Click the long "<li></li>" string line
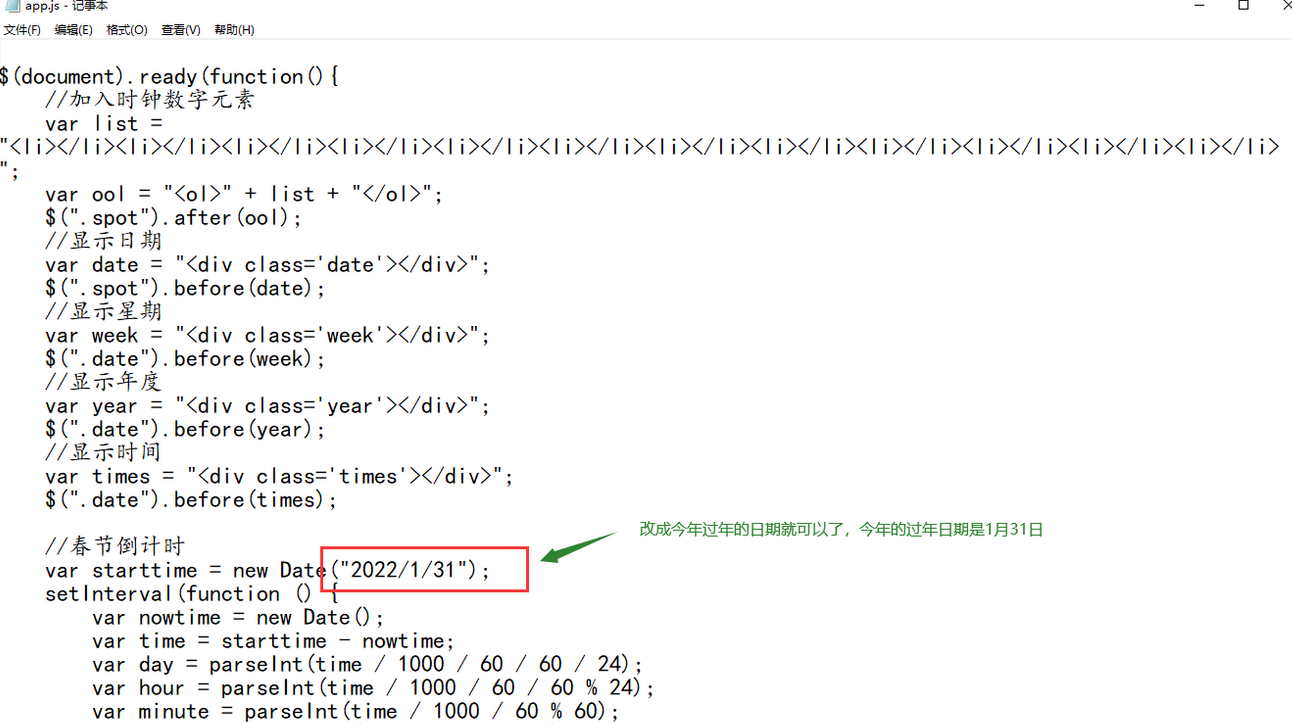This screenshot has height=724, width=1292. (x=640, y=147)
